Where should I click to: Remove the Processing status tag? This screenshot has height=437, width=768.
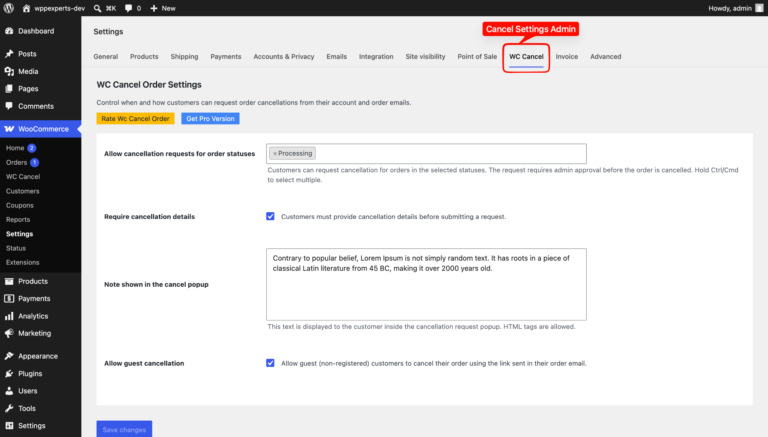[275, 153]
